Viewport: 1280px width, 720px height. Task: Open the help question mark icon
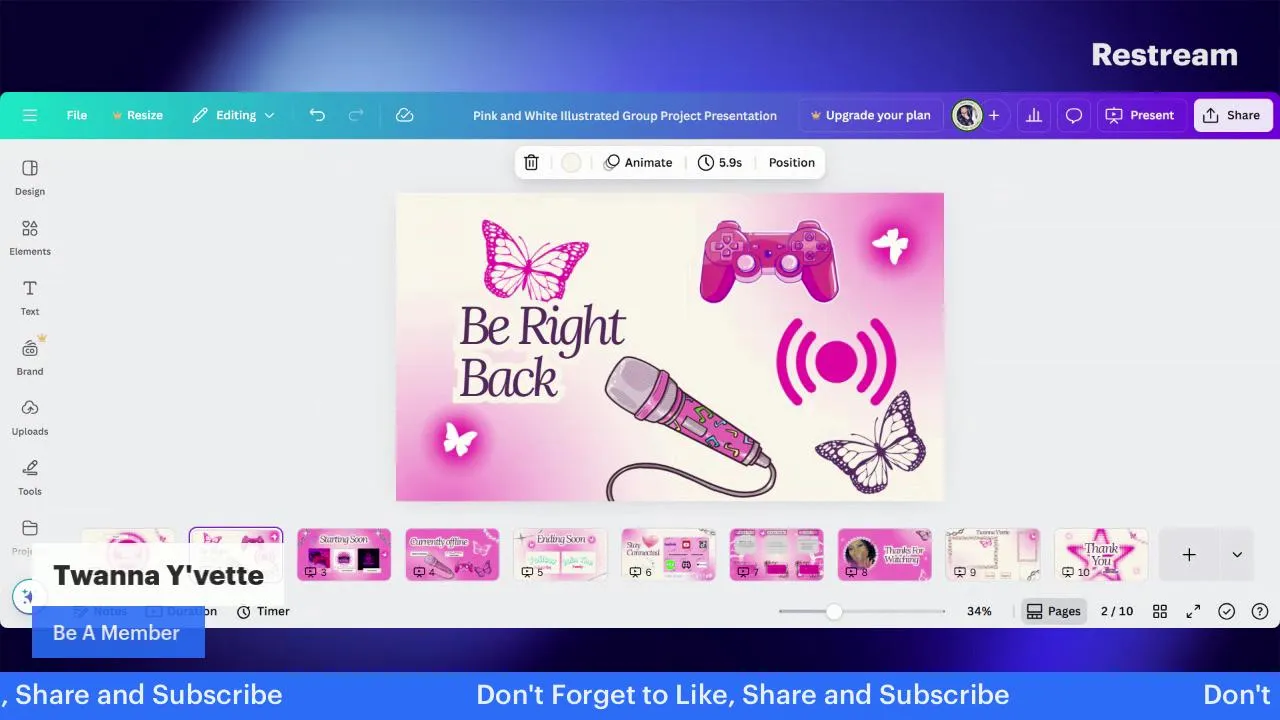point(1260,611)
